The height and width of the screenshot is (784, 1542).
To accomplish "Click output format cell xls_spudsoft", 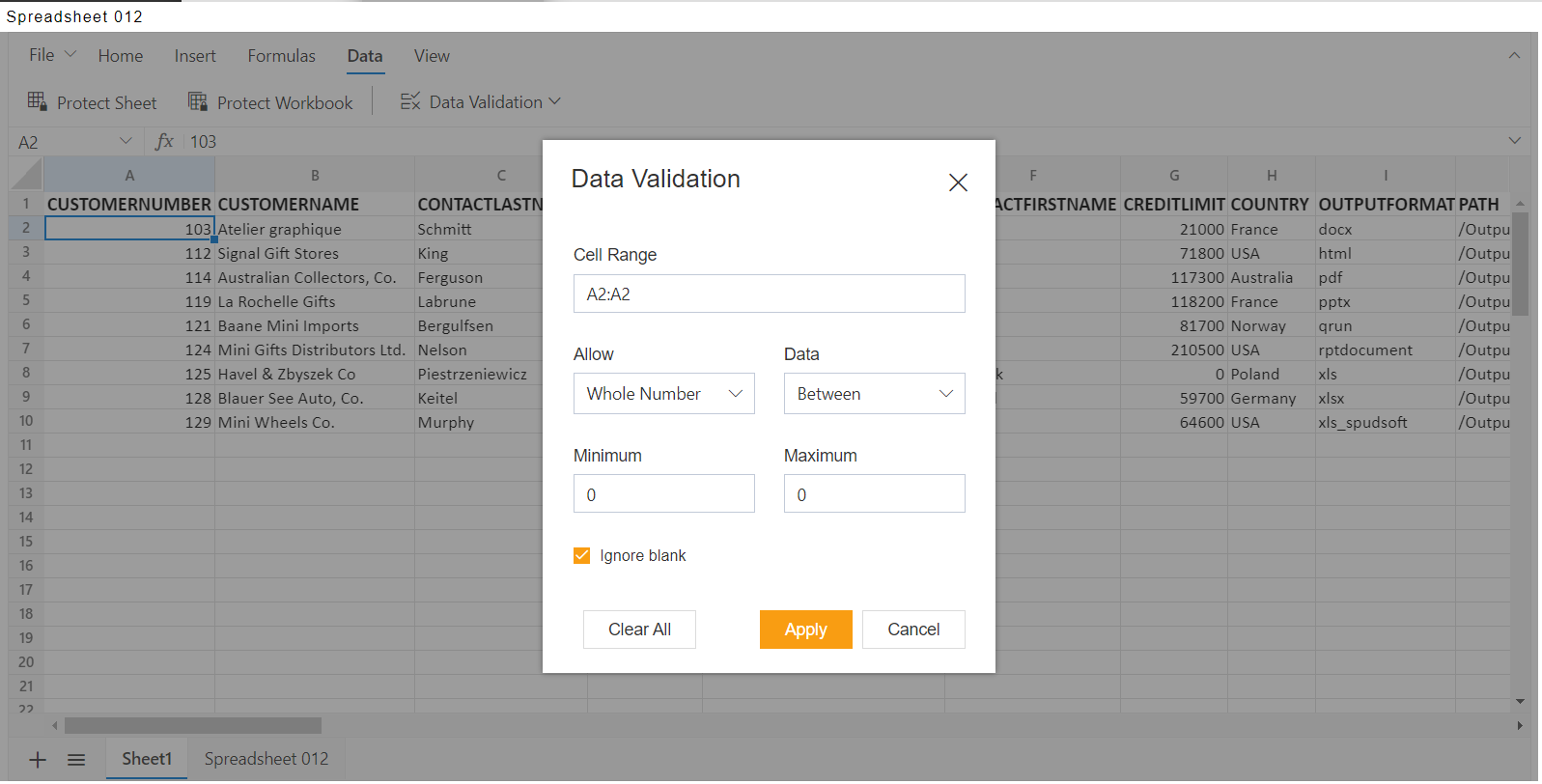I will (x=1386, y=422).
